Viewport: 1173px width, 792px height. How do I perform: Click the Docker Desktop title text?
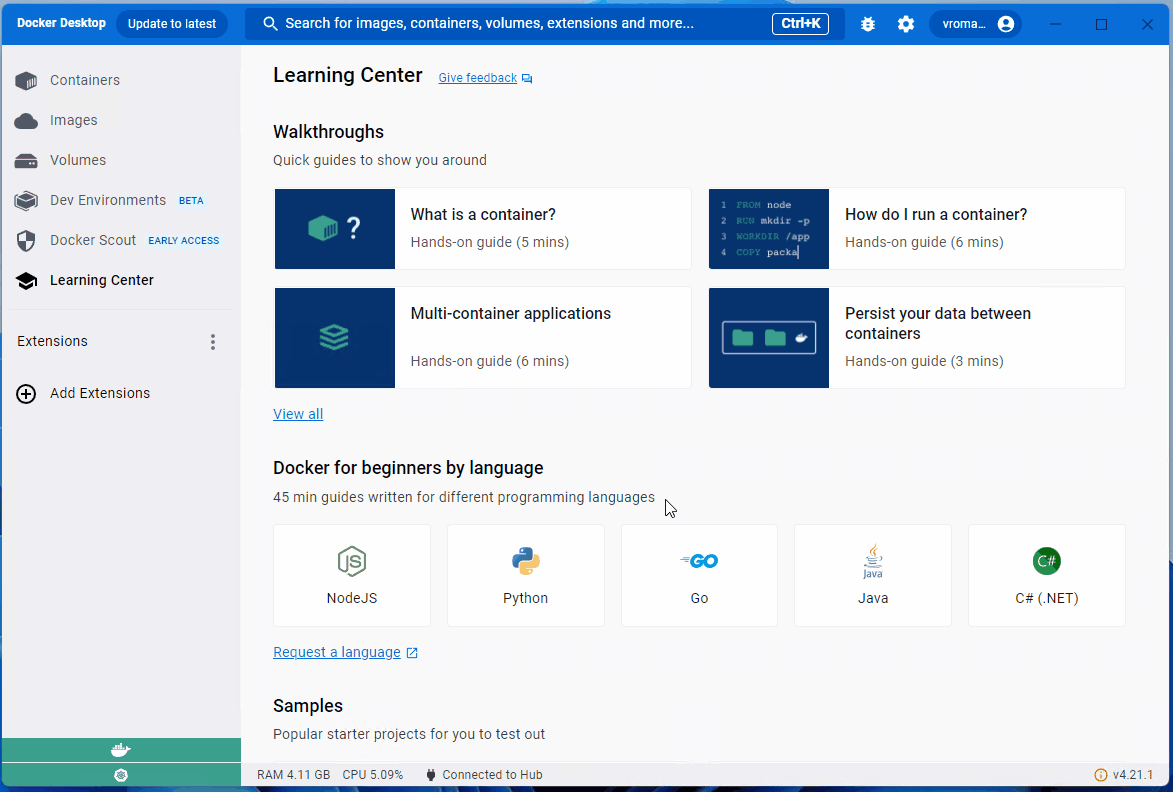[x=61, y=23]
